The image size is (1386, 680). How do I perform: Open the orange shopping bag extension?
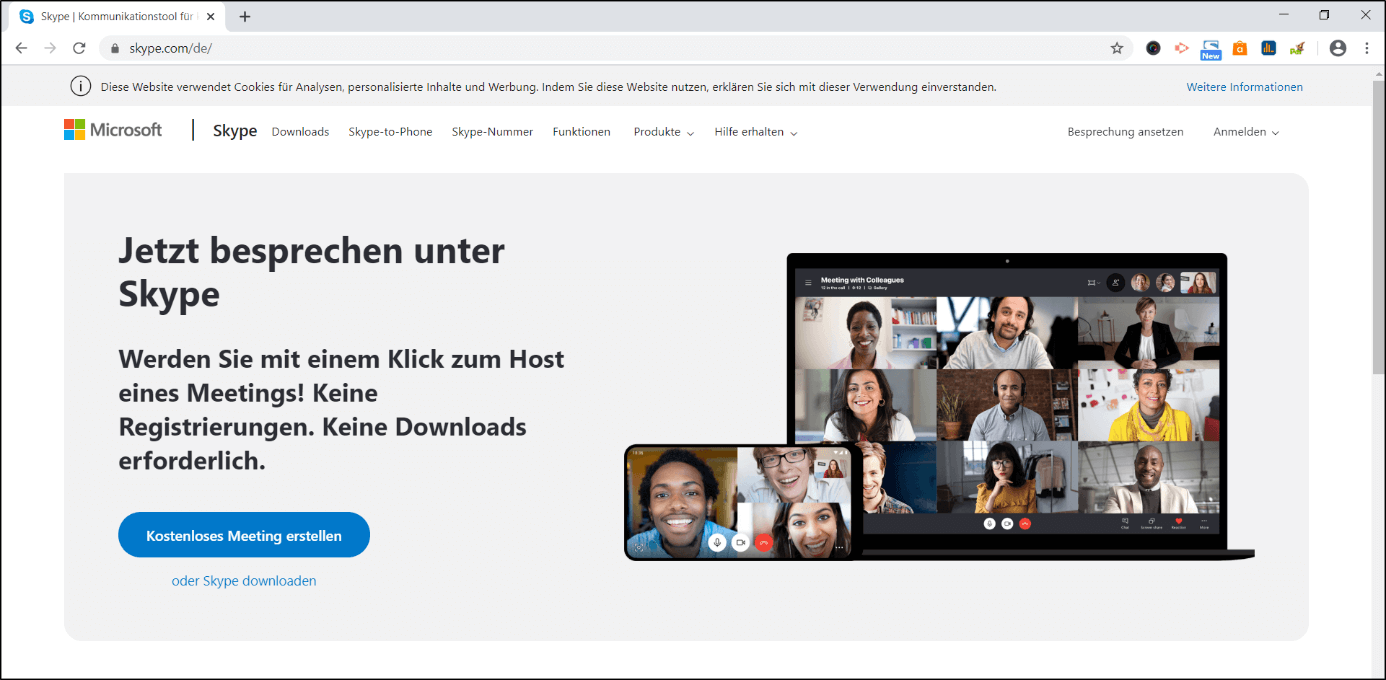1240,48
